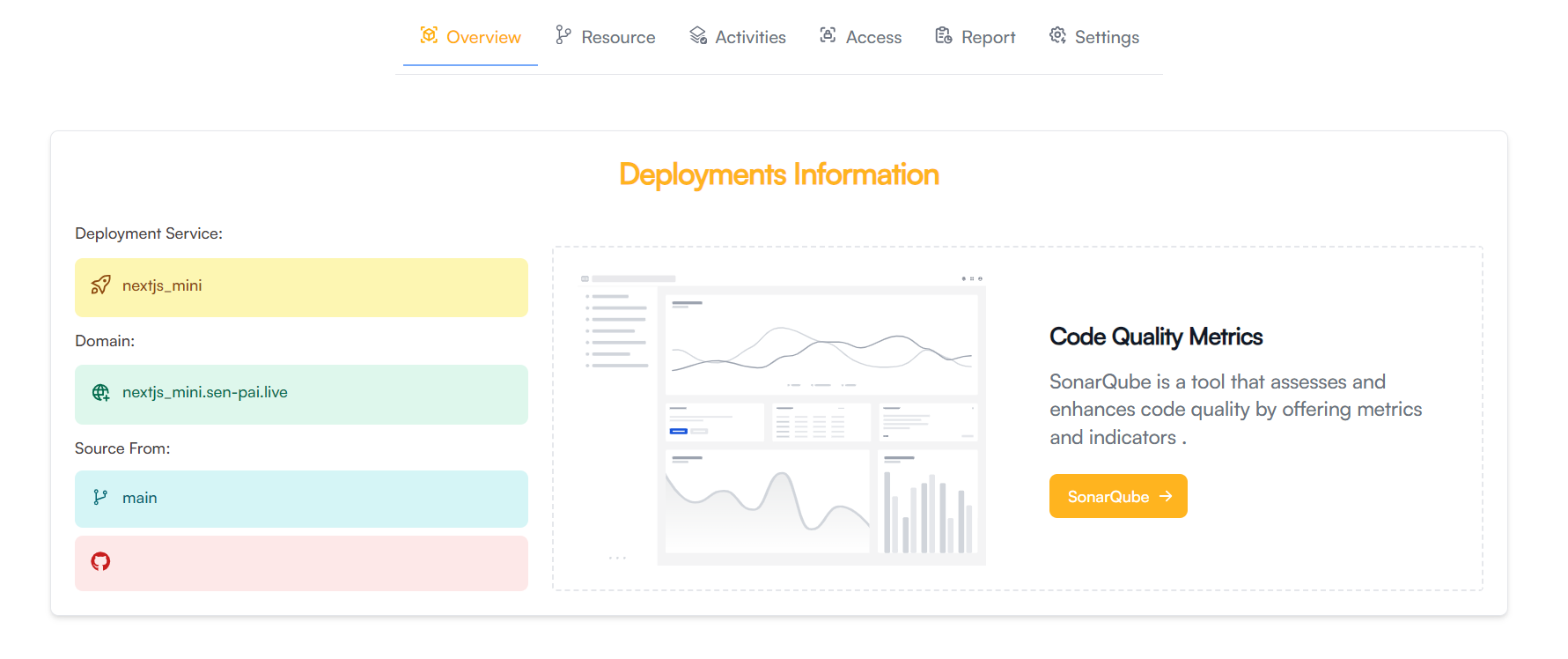Click the Resource branch icon

pyautogui.click(x=563, y=35)
